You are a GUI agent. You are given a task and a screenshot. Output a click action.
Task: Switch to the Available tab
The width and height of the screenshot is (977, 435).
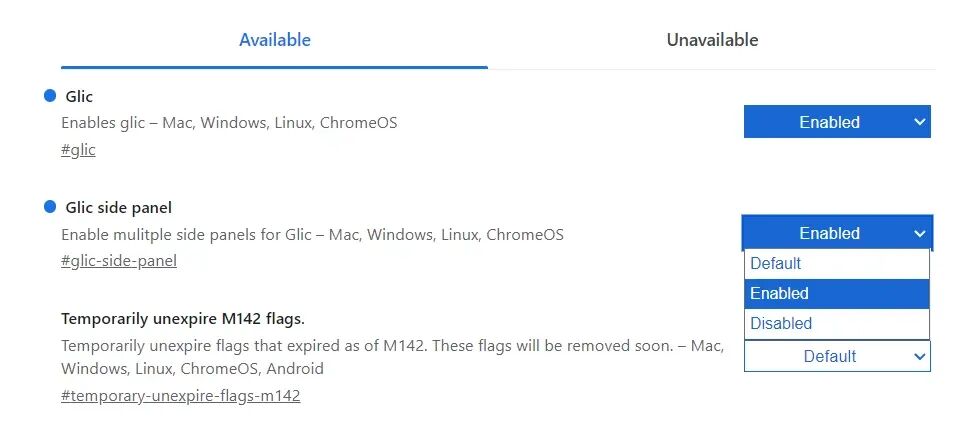(274, 41)
